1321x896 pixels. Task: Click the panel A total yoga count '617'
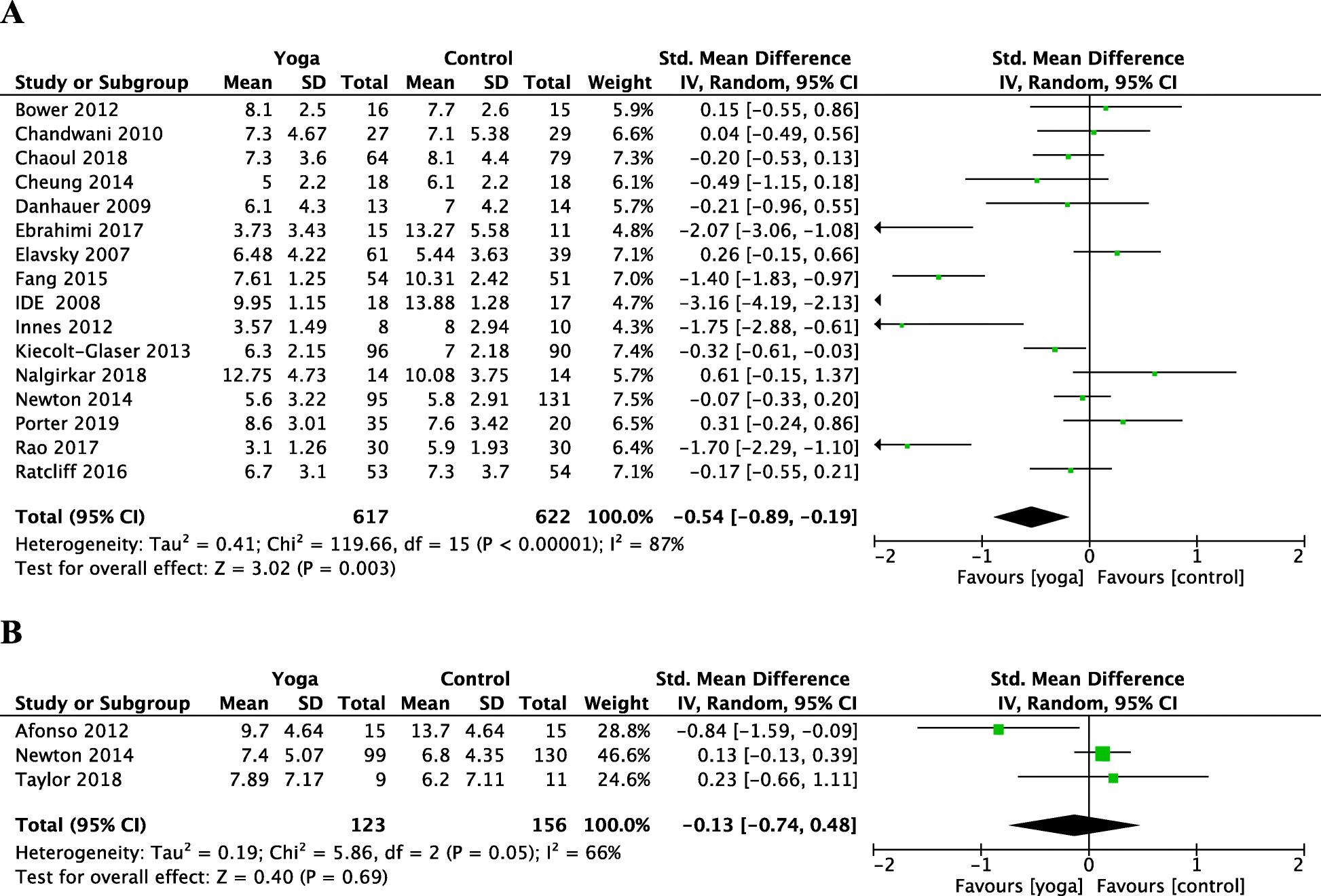coord(370,517)
